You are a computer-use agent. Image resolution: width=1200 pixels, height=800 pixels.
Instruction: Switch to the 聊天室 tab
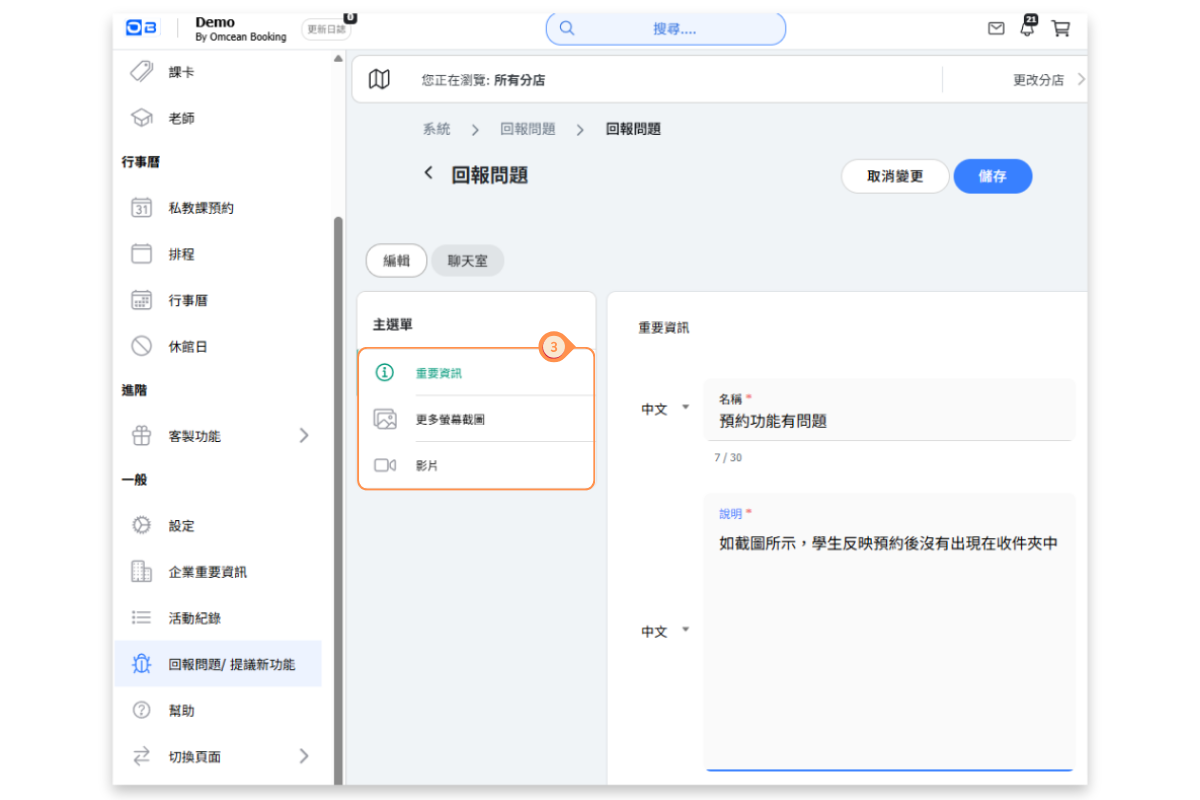click(x=468, y=261)
